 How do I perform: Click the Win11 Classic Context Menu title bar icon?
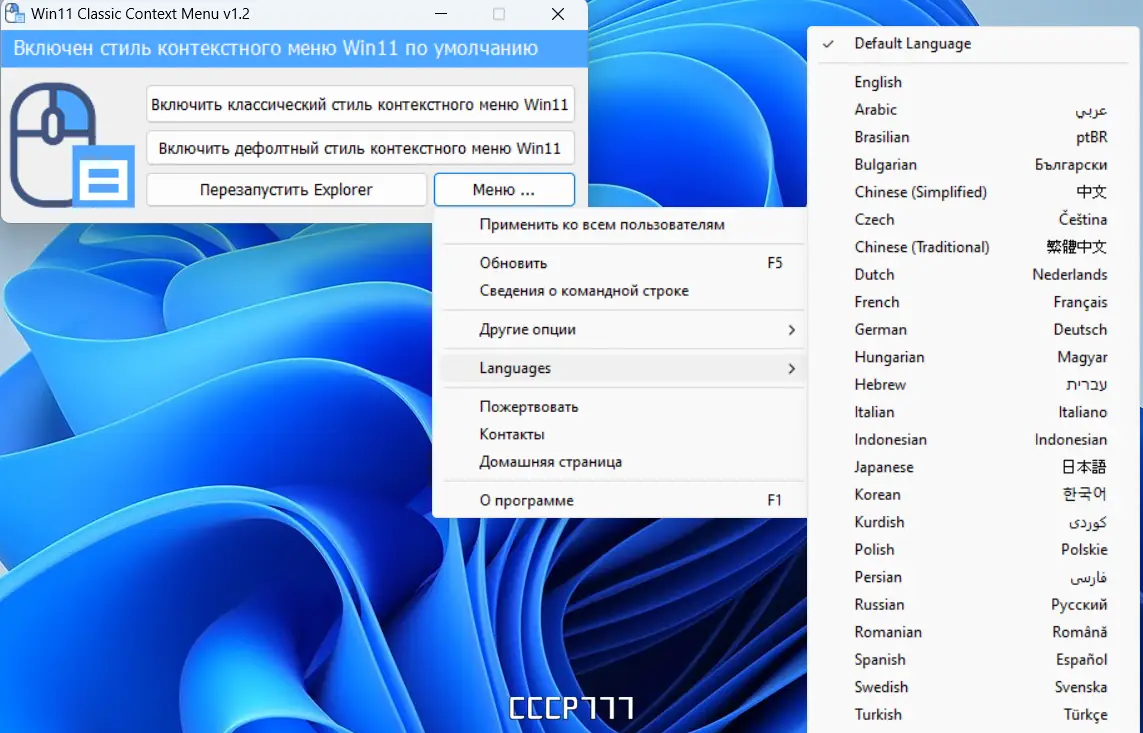click(15, 13)
